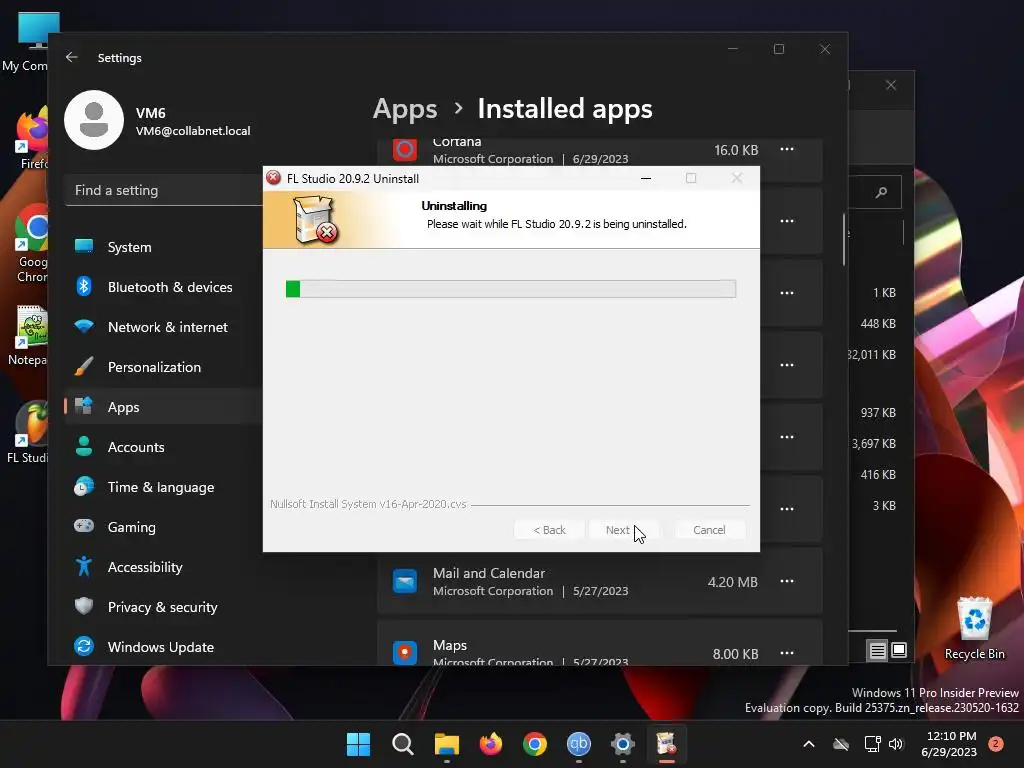
Task: Go back using Settings back arrow
Action: tap(72, 57)
